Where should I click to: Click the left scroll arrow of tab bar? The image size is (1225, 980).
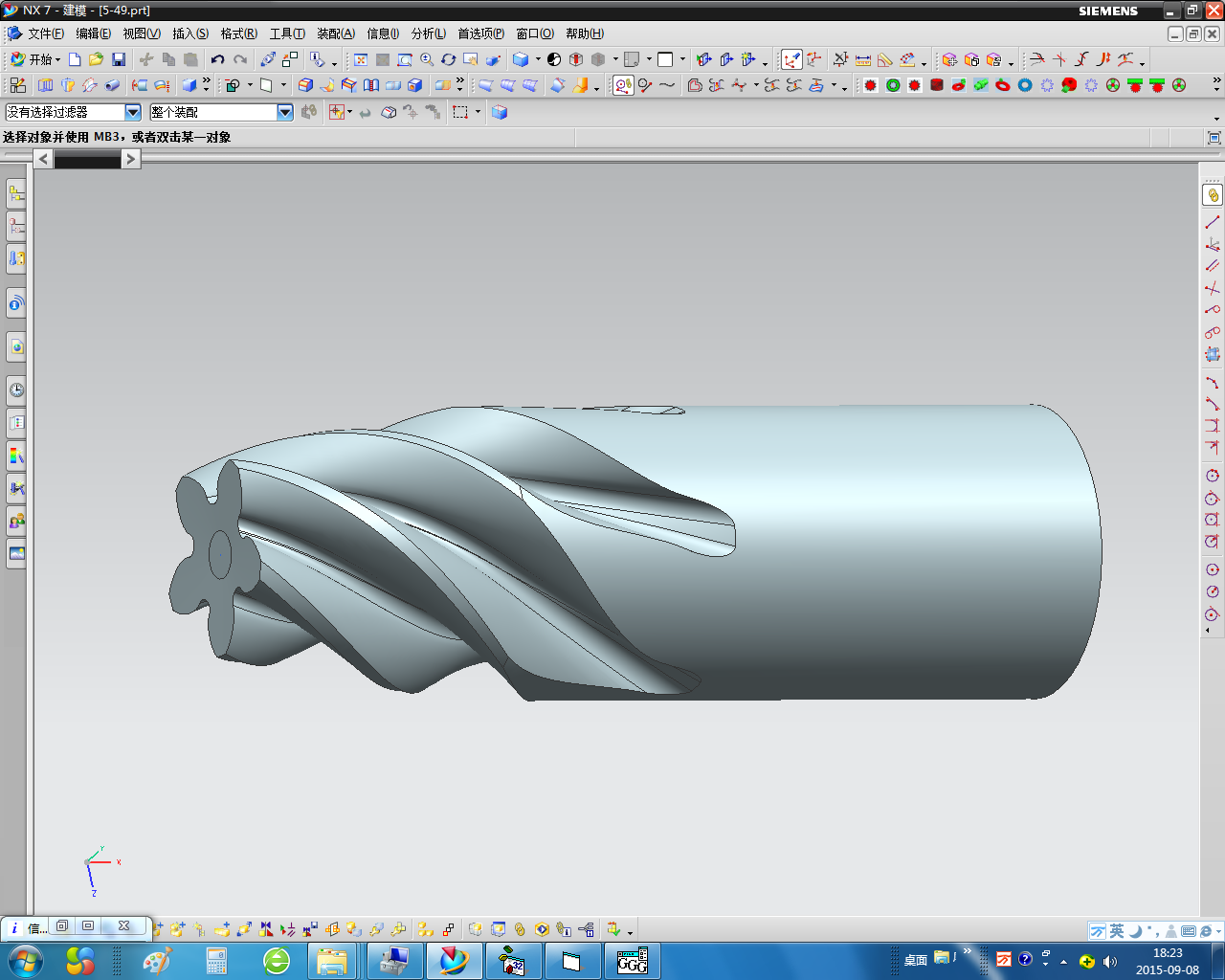43,159
